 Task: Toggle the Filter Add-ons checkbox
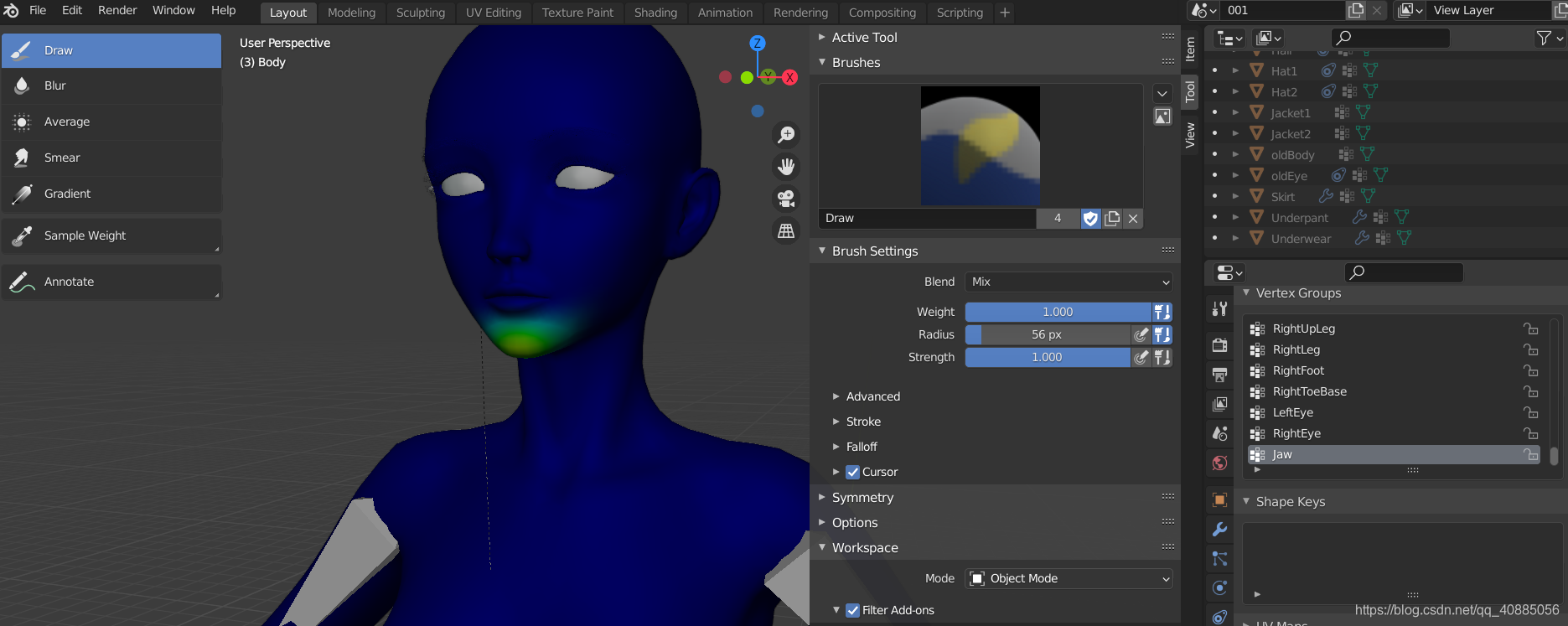pyautogui.click(x=852, y=610)
